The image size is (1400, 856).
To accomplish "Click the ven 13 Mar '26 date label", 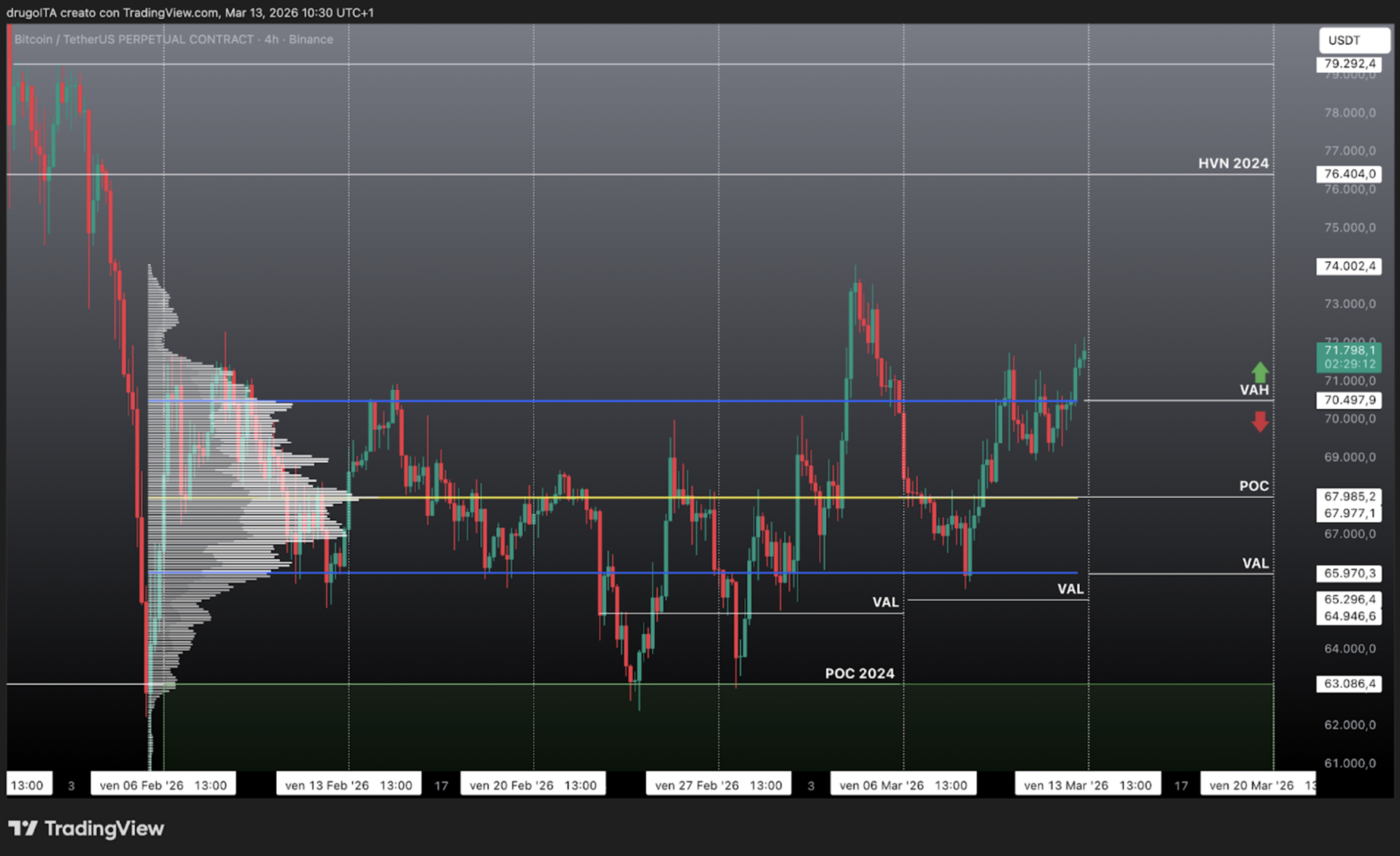I will (x=1088, y=785).
